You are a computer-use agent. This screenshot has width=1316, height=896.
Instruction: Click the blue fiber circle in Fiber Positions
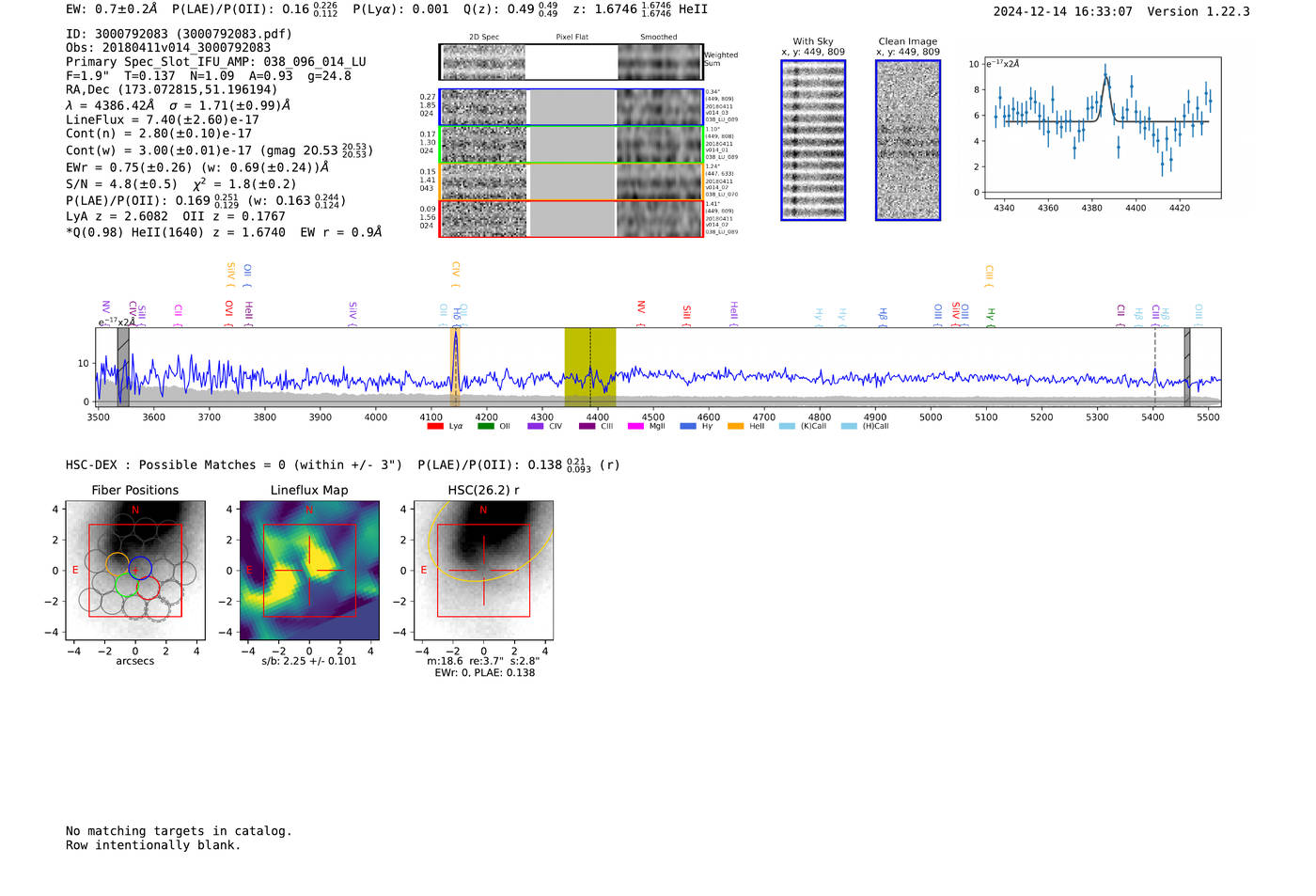[x=140, y=568]
